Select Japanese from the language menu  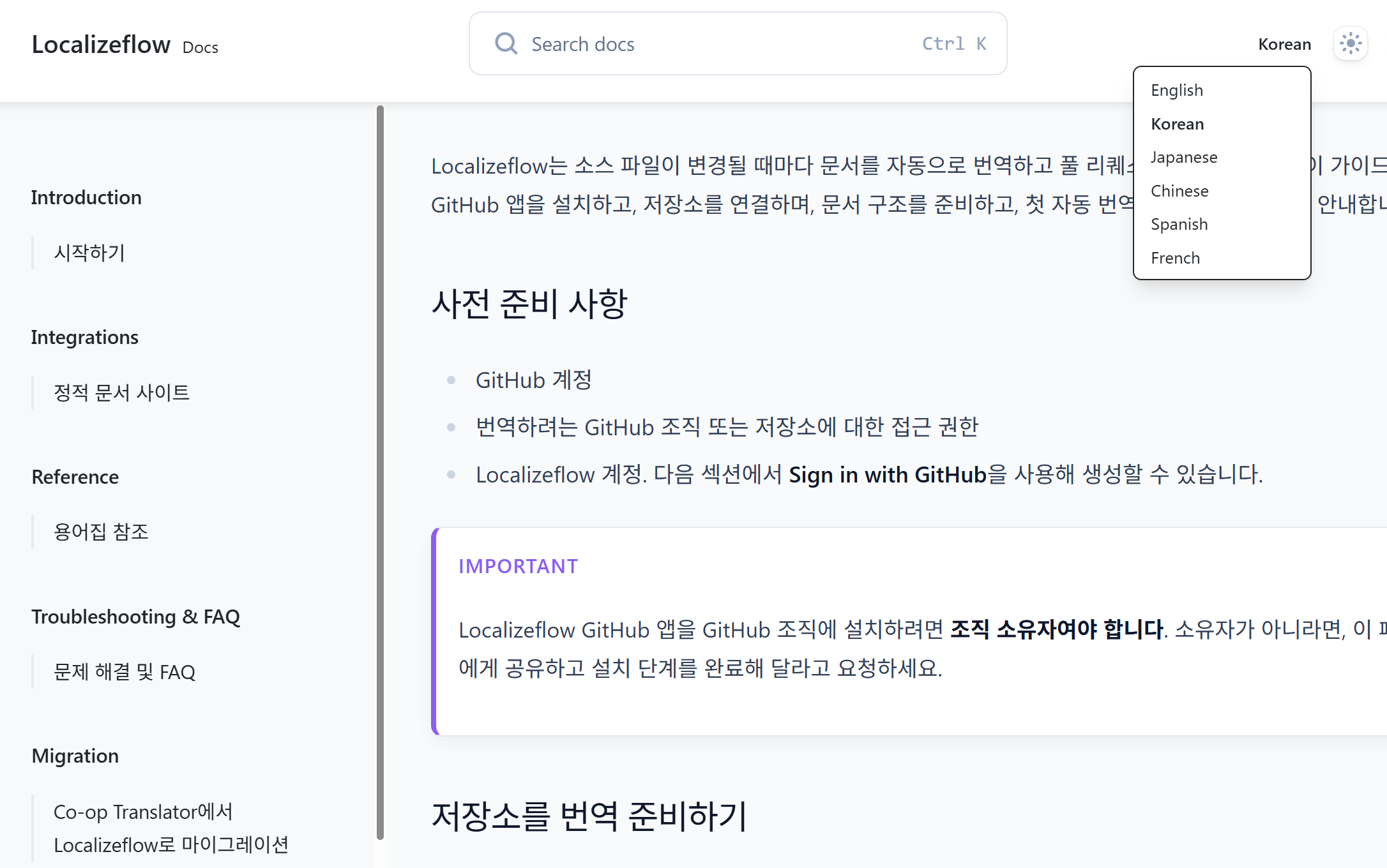point(1184,157)
